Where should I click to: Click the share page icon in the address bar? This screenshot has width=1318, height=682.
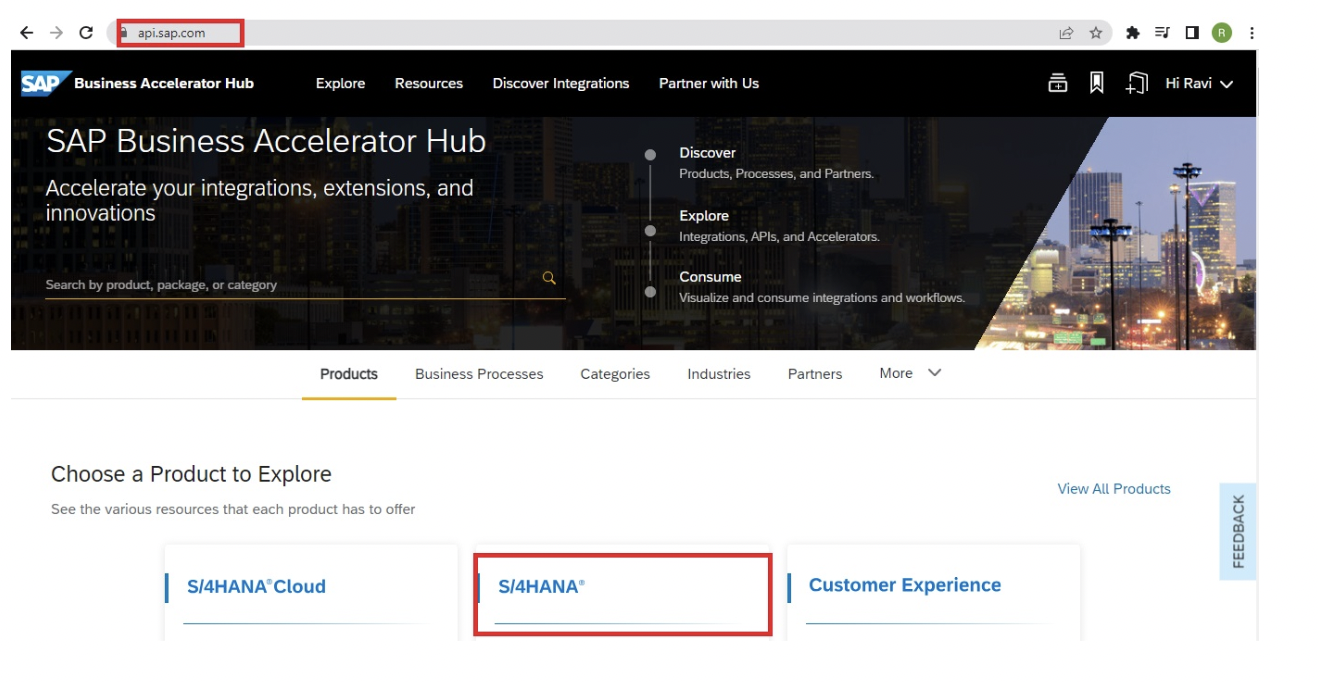(1066, 33)
